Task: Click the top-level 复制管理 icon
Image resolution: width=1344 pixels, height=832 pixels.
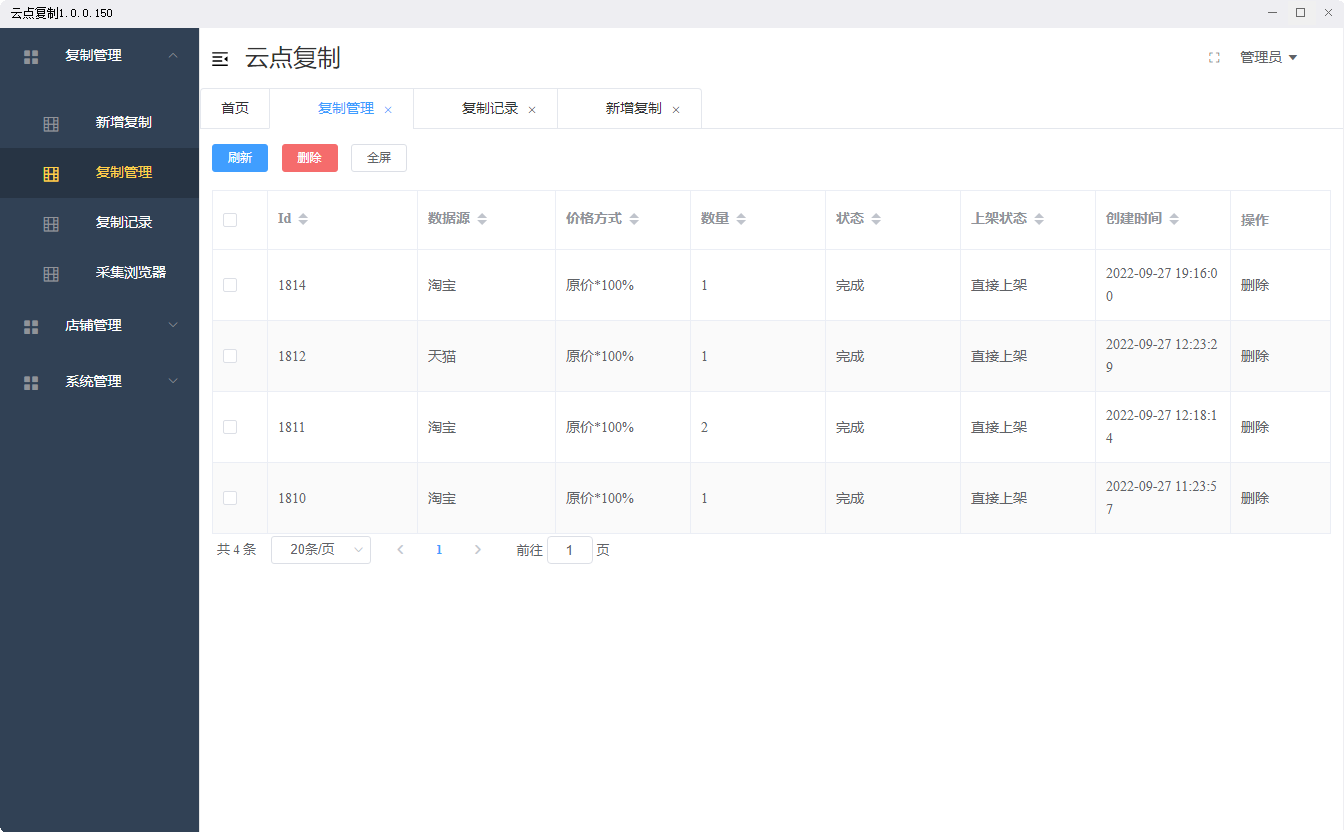Action: [x=31, y=56]
